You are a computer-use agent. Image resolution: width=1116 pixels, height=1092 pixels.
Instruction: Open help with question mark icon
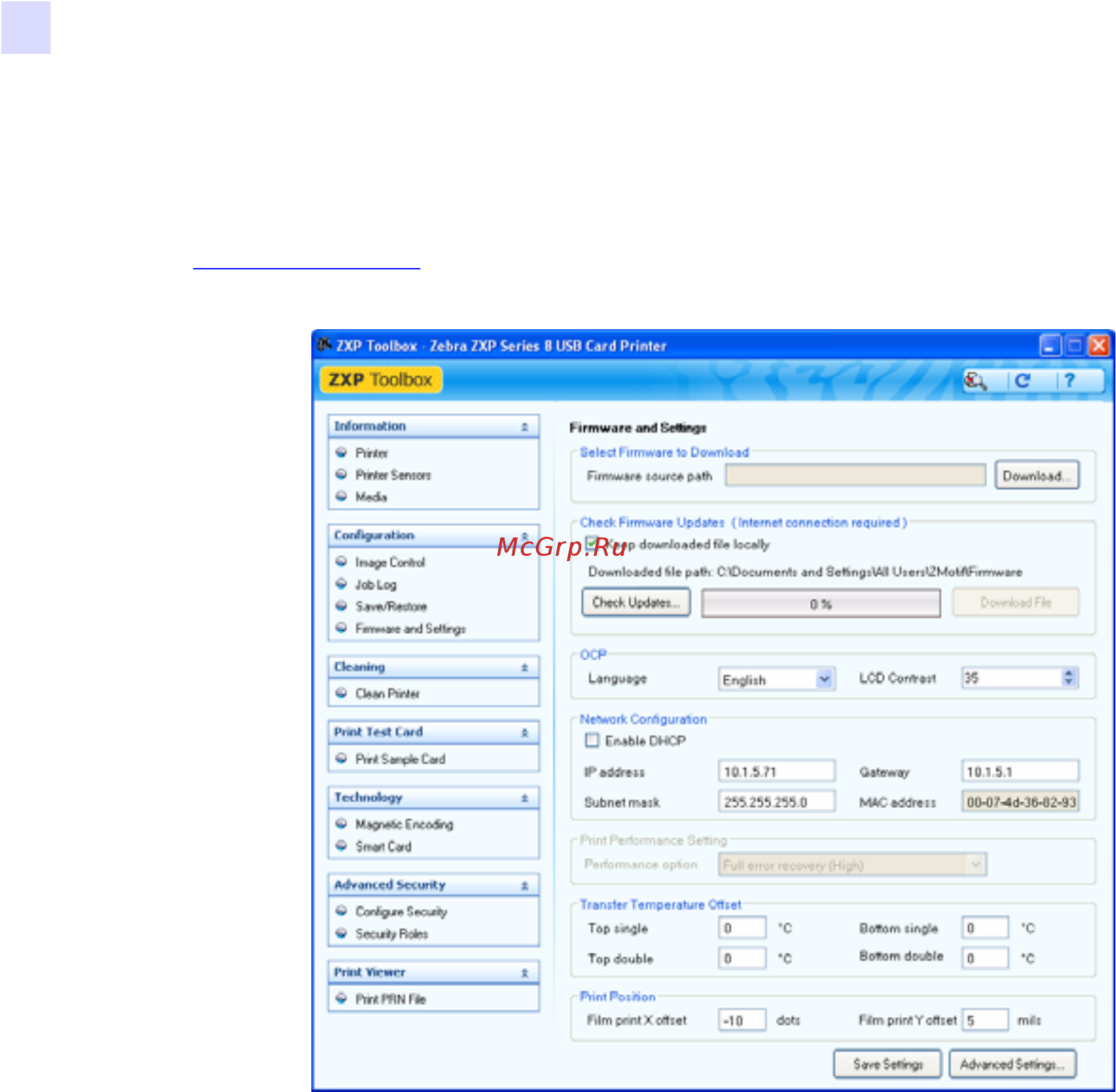pos(1069,380)
